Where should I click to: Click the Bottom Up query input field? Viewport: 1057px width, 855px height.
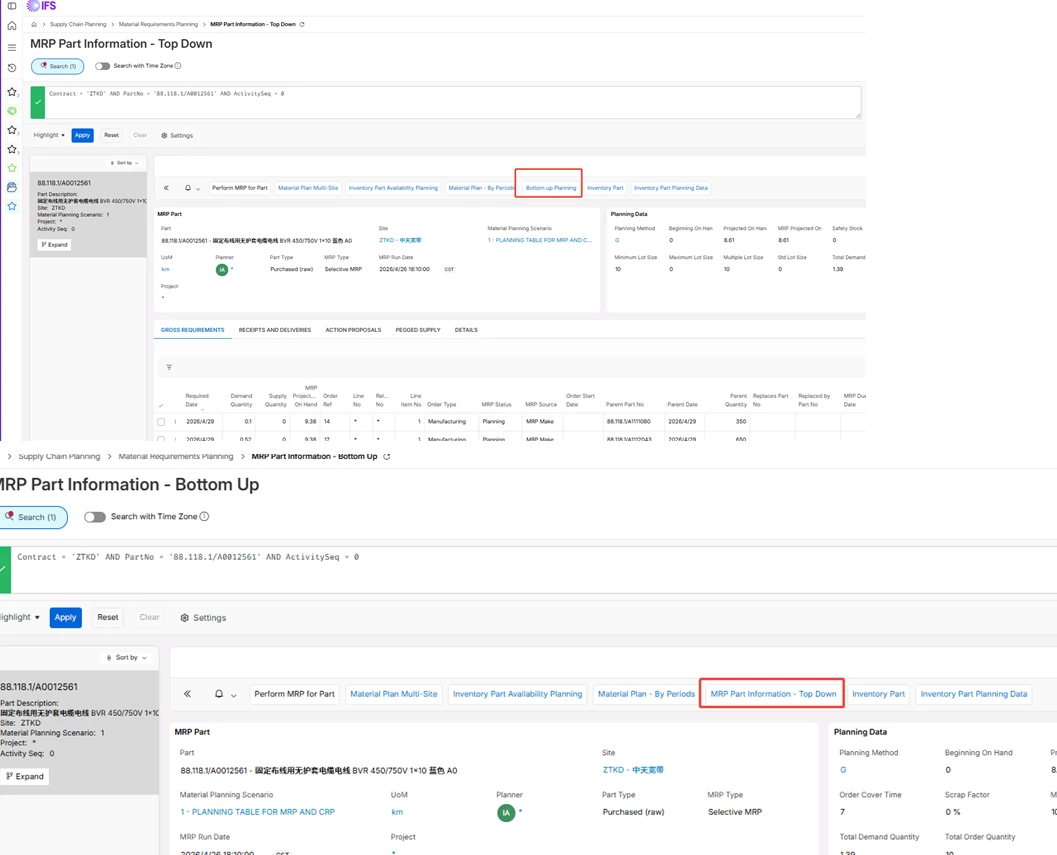point(533,570)
